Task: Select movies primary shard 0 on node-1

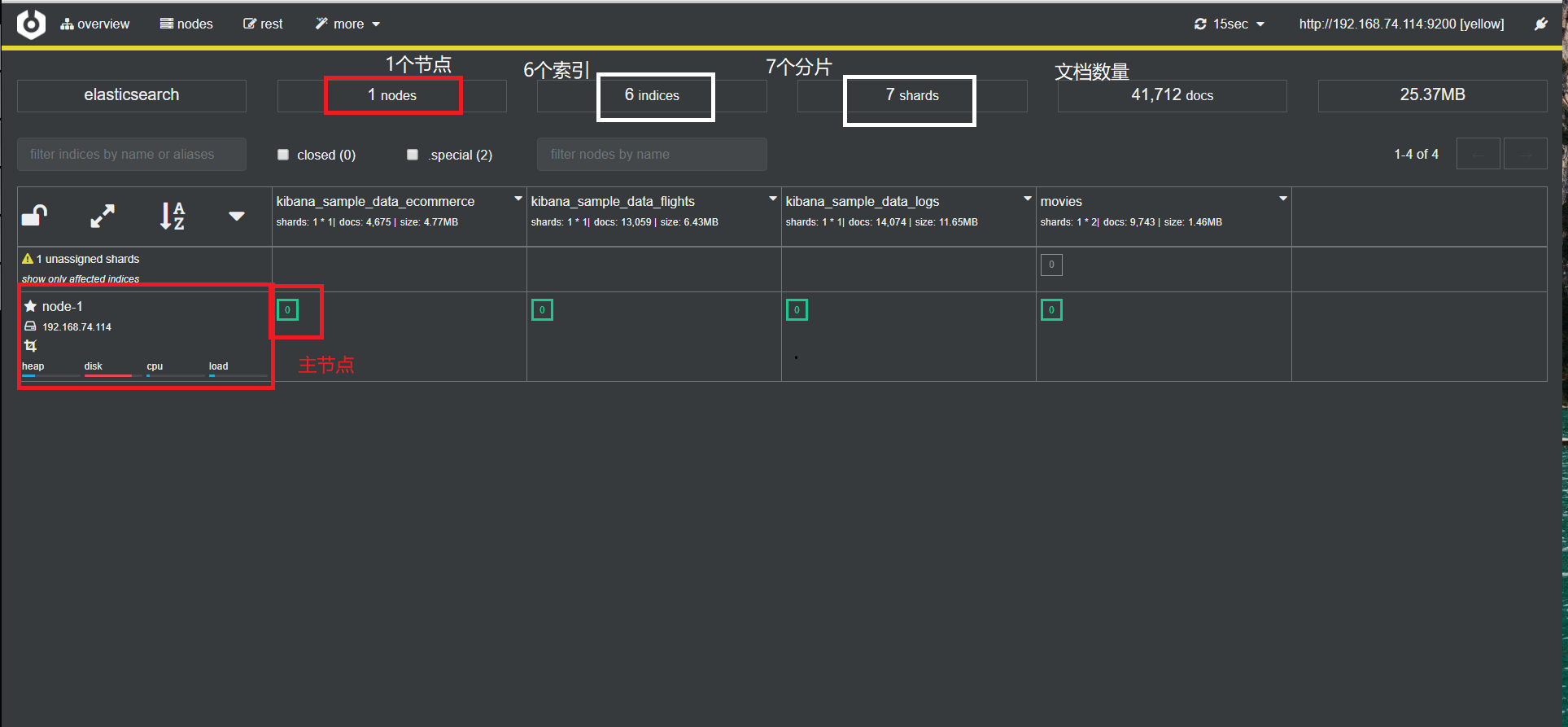Action: coord(1051,310)
